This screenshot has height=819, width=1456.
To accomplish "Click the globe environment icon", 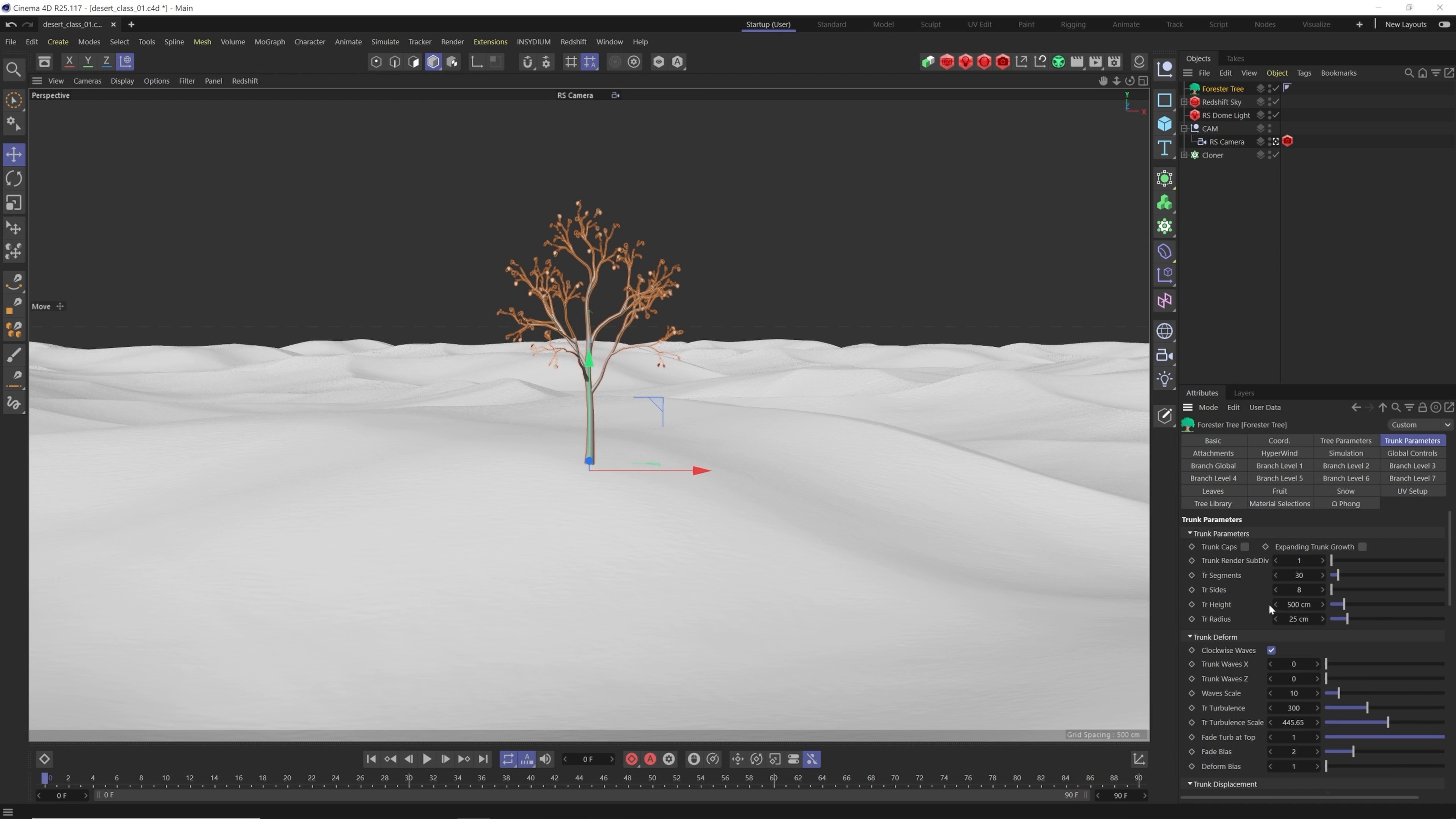I will [1164, 331].
